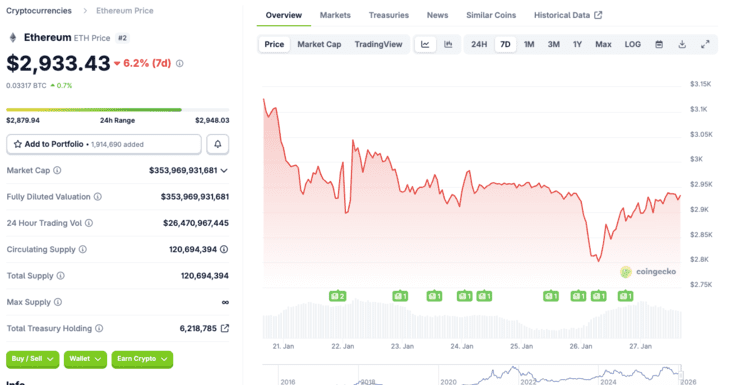This screenshot has width=750, height=385.
Task: Go to Cryptocurrencies breadcrumb link
Action: click(x=39, y=11)
